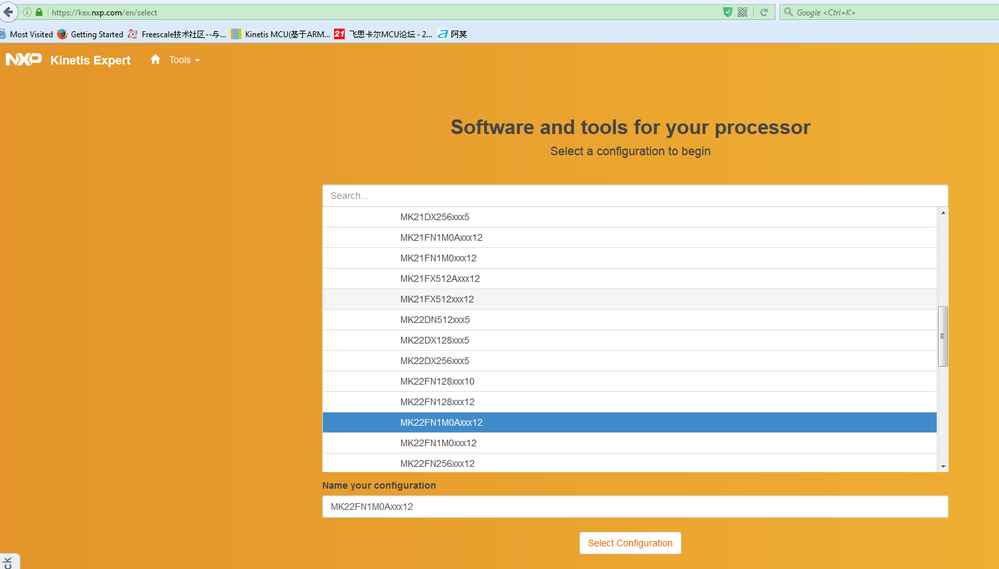Click the highlighted MK22FN1M0Axxx12 row
Screen dimensions: 999x569
pyautogui.click(x=629, y=422)
